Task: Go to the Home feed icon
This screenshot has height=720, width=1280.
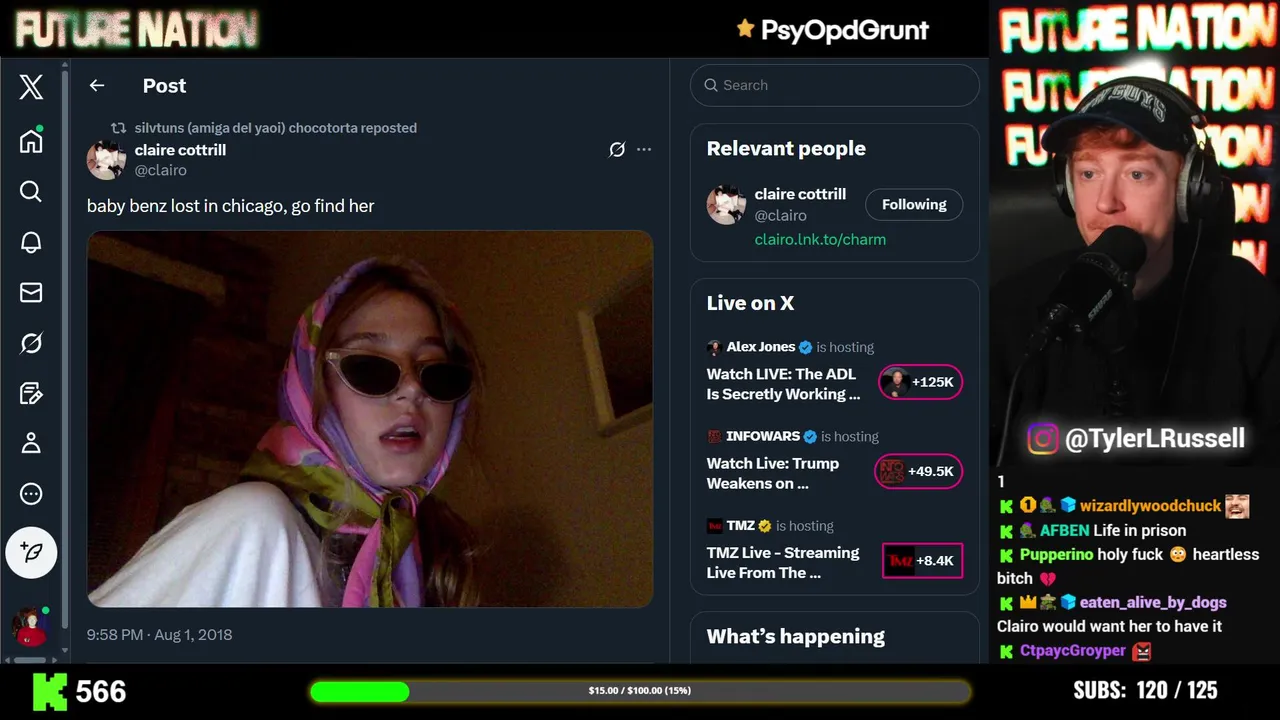Action: 31,140
